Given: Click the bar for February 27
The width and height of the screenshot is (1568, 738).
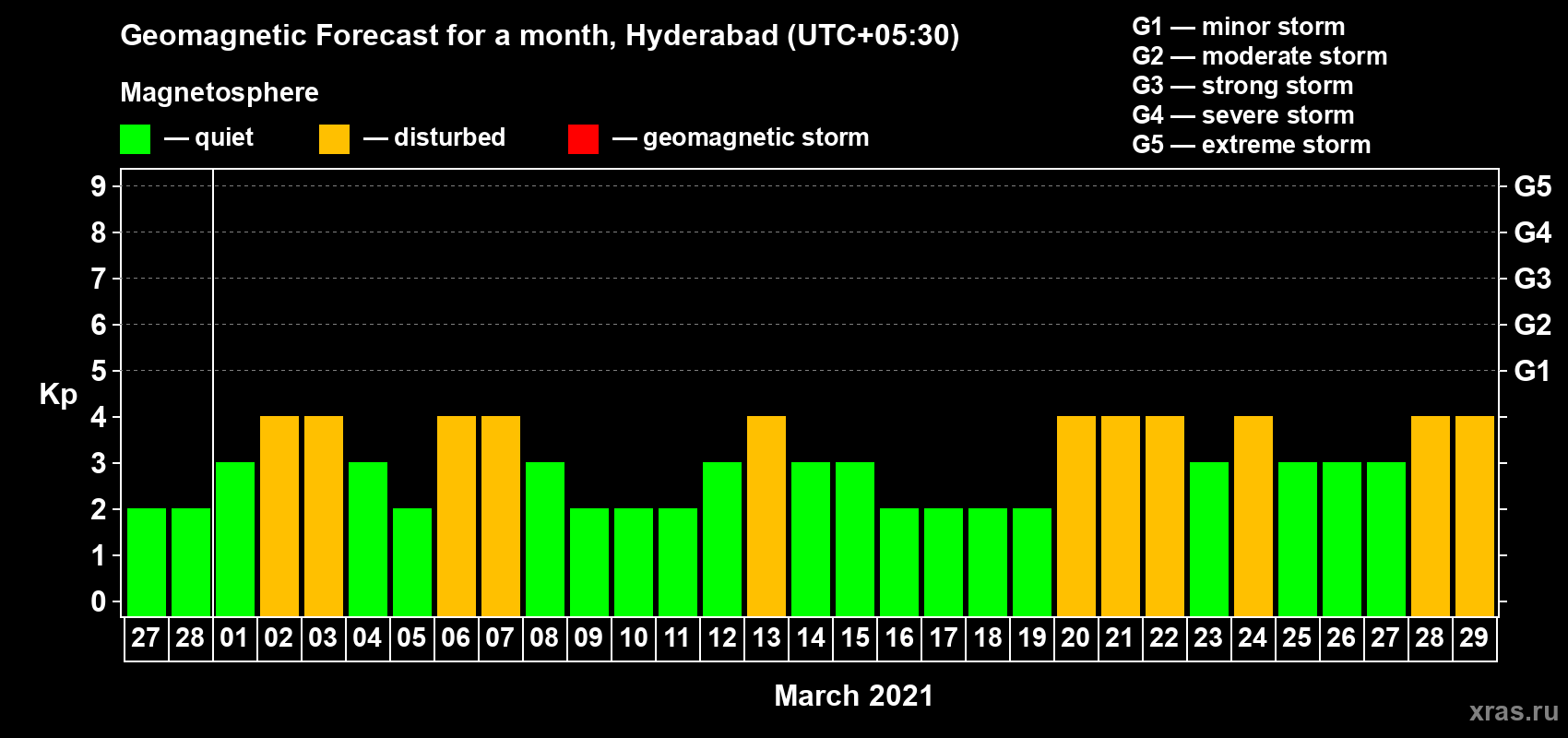Looking at the screenshot, I should coord(147,562).
